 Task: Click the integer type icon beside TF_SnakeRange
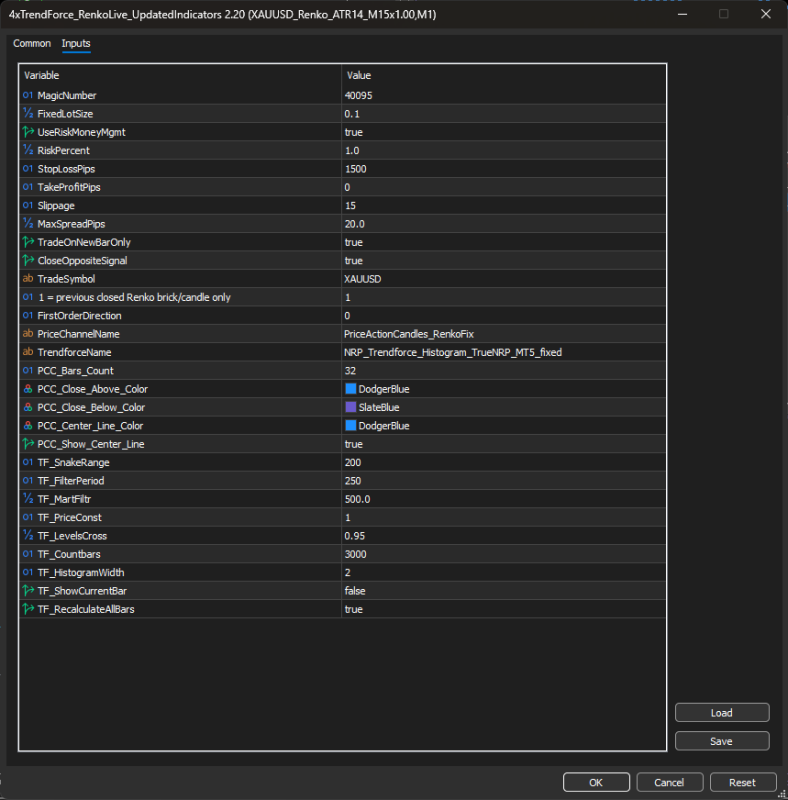(x=28, y=463)
